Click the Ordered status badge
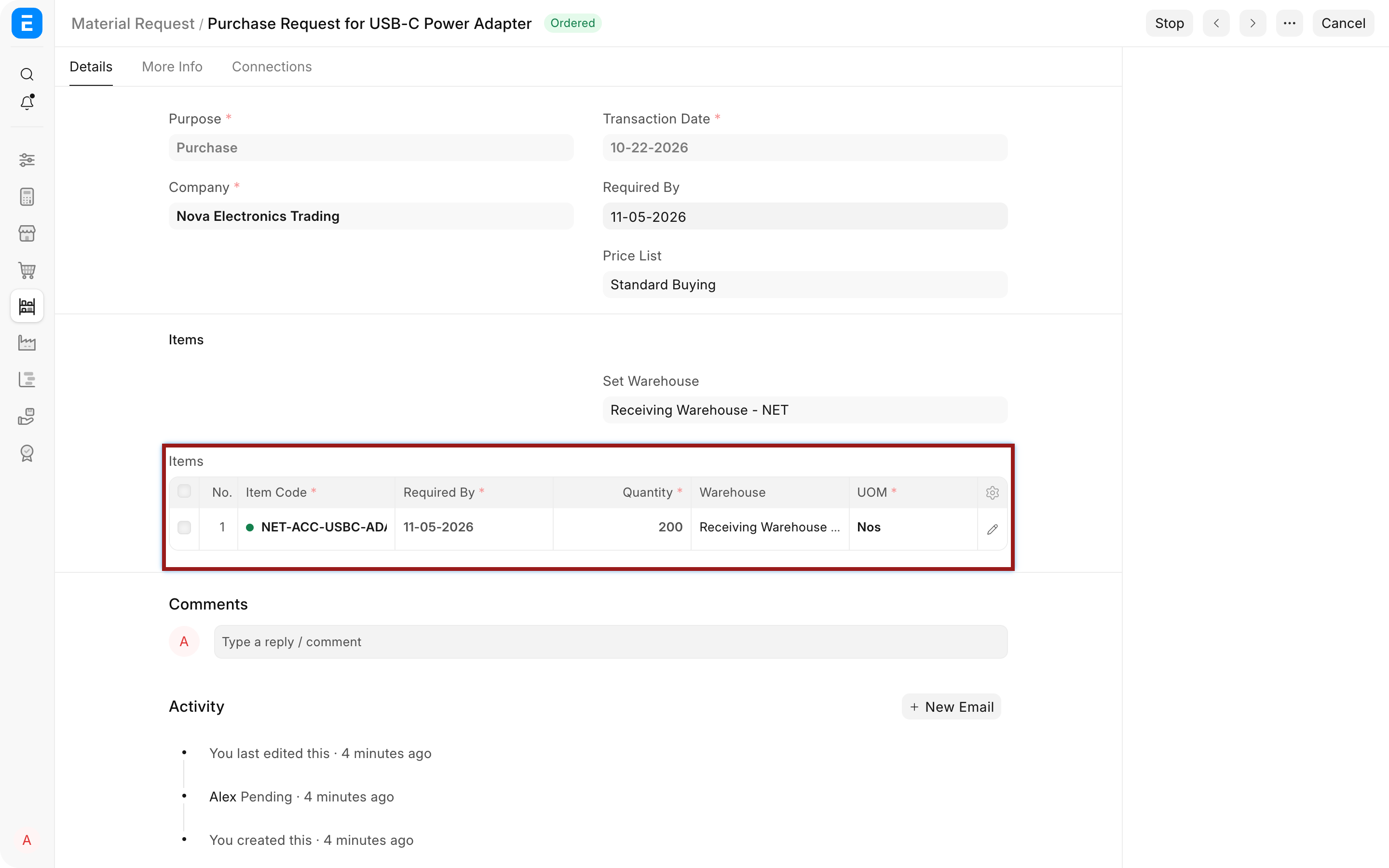Image resolution: width=1389 pixels, height=868 pixels. [573, 23]
